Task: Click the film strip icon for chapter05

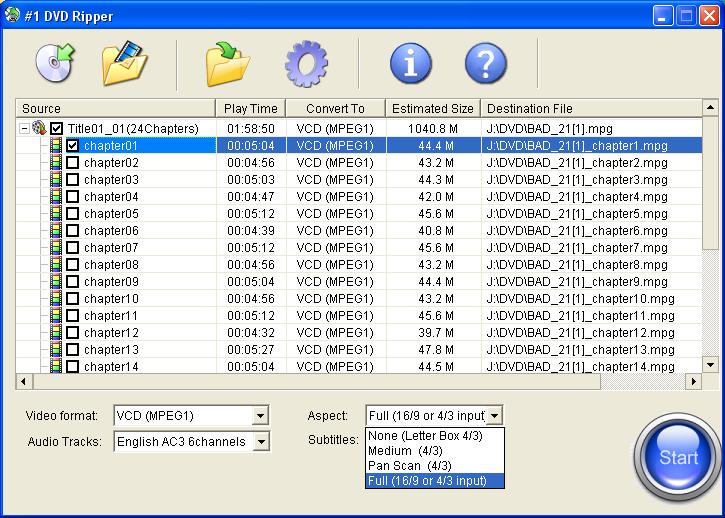Action: pyautogui.click(x=55, y=214)
